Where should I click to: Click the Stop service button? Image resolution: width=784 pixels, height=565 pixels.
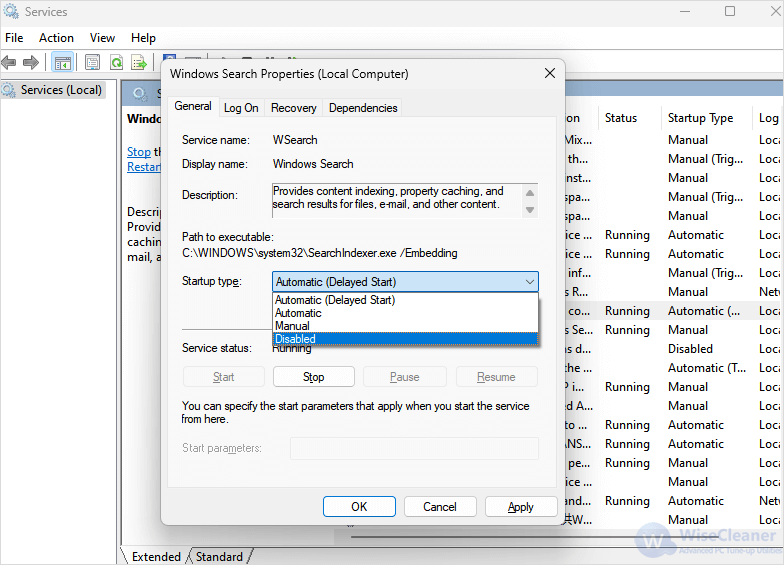tap(314, 377)
